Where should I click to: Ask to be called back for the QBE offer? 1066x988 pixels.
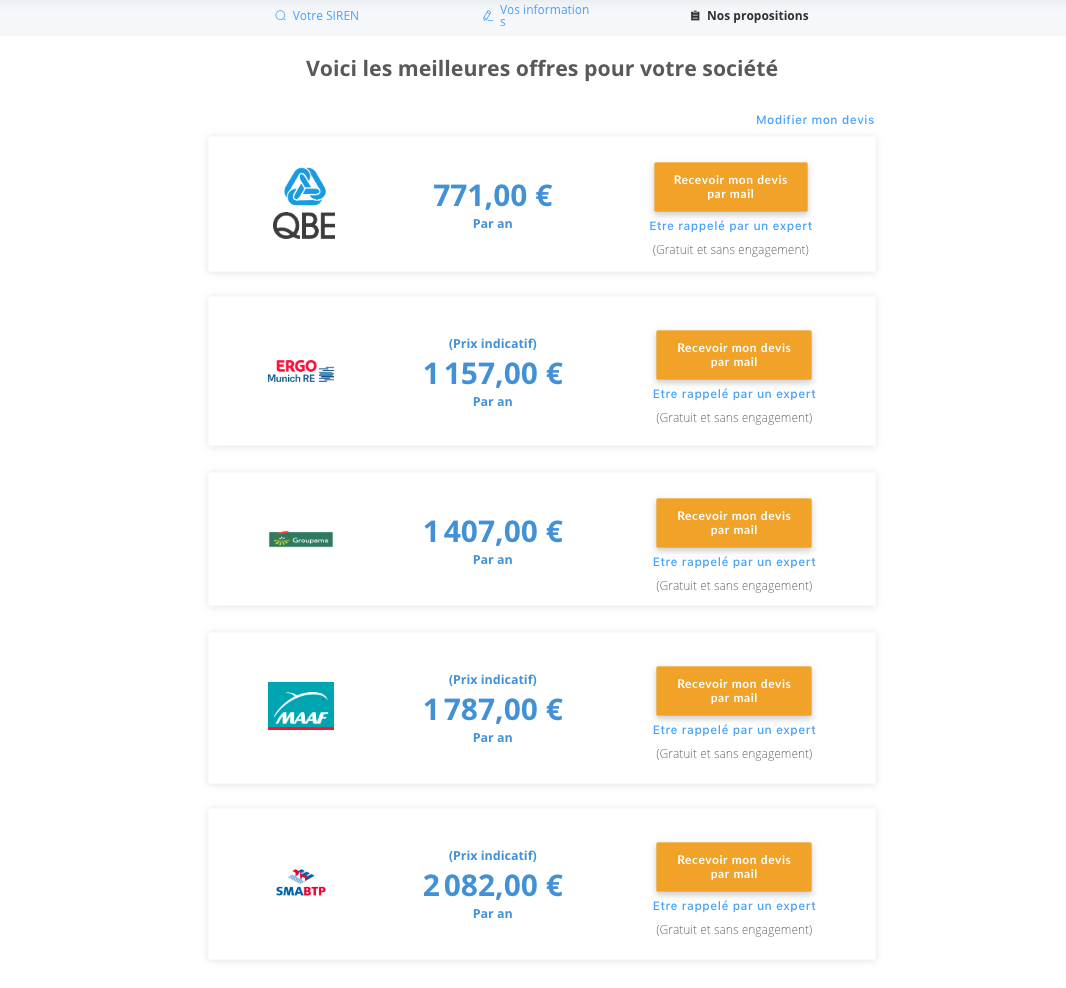pos(730,226)
